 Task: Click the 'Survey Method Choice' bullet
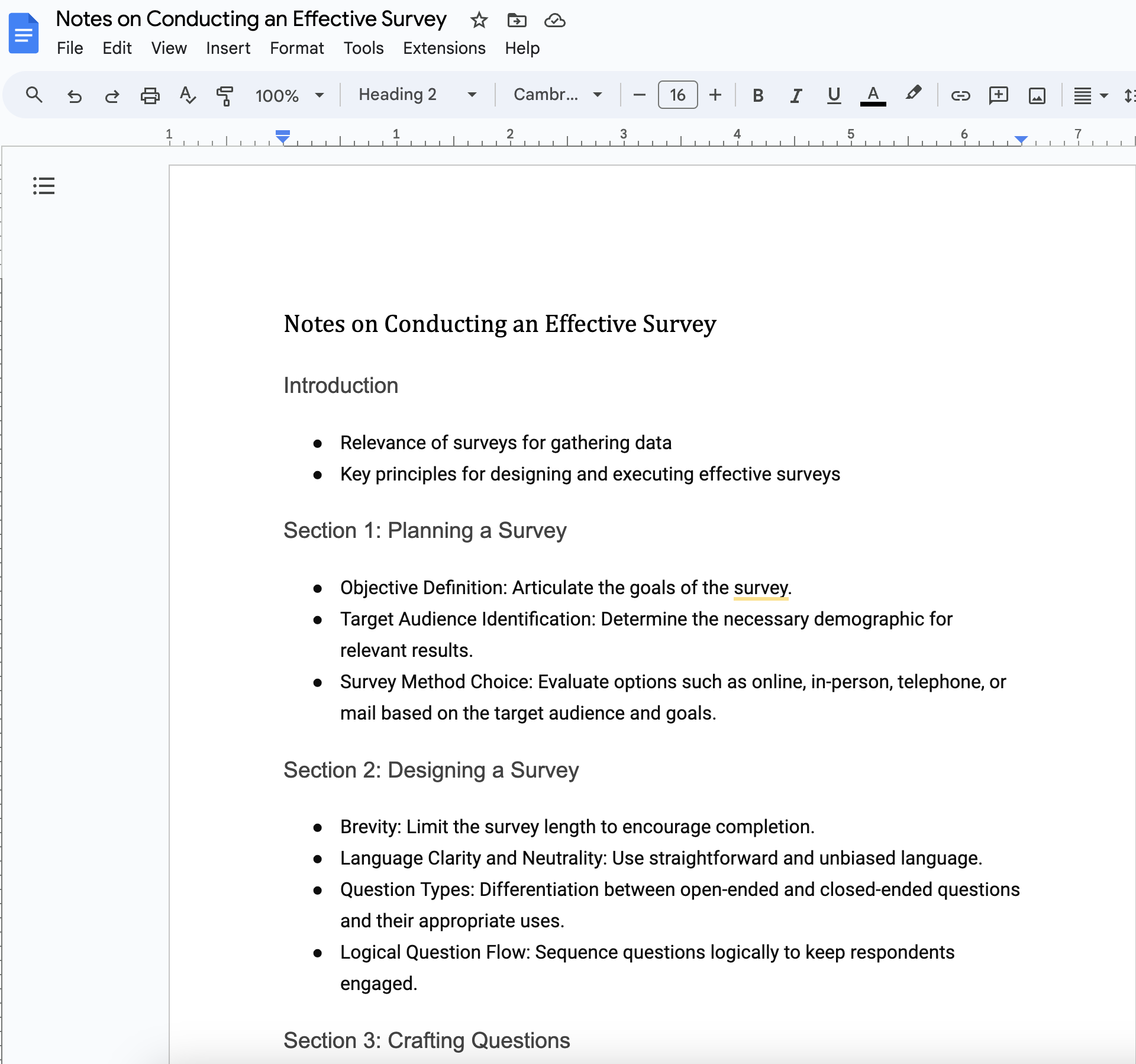coord(673,697)
